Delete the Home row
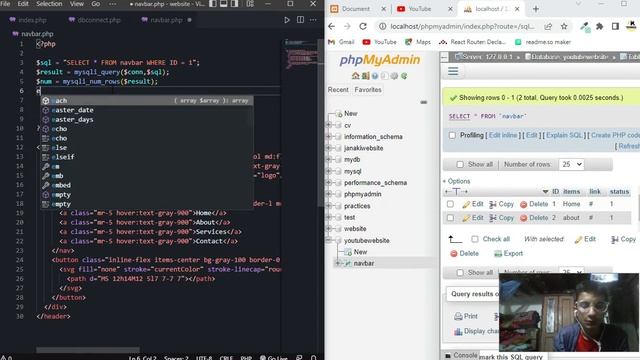Screen dimensions: 640x360 (534, 204)
